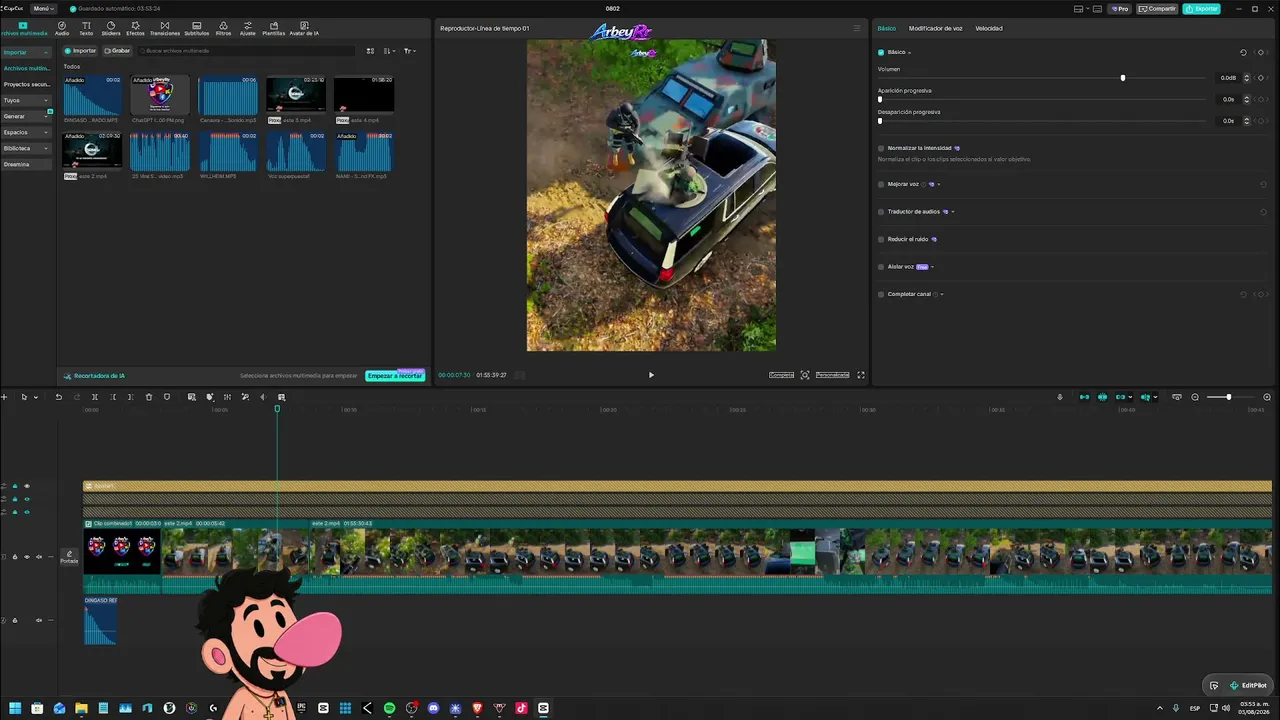Screen dimensions: 1280x720
Task: Start voice recording with the microphone icon
Action: (x=1060, y=397)
